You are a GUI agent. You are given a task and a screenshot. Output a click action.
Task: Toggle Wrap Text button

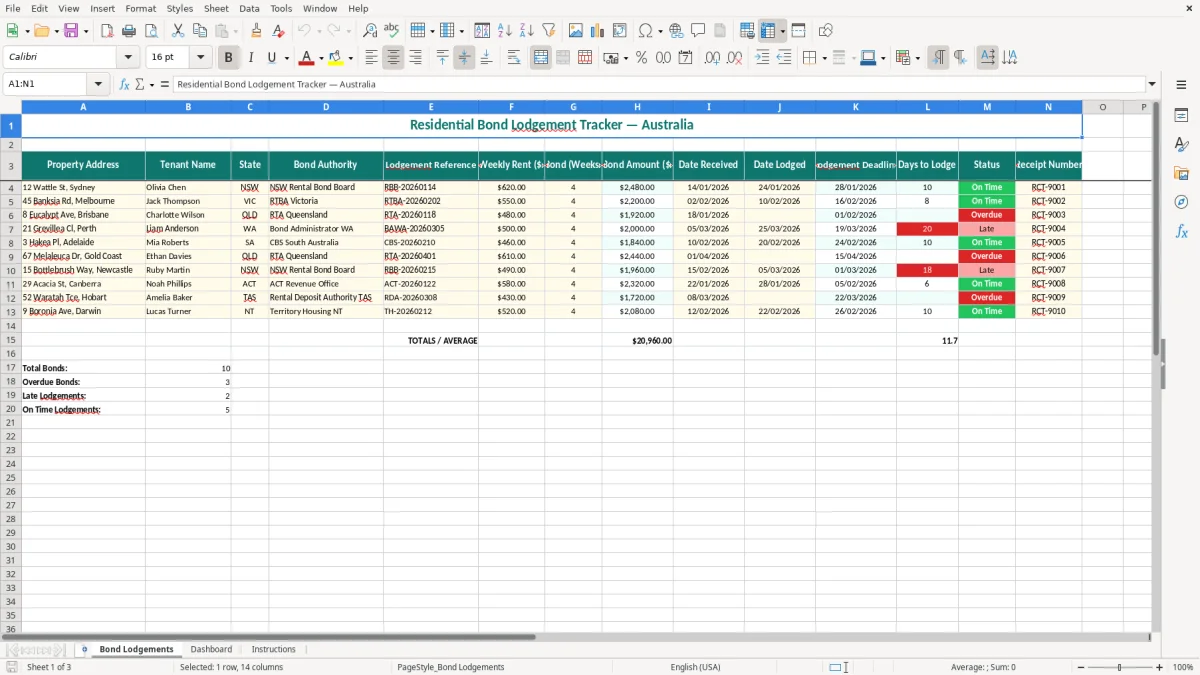tap(514, 58)
